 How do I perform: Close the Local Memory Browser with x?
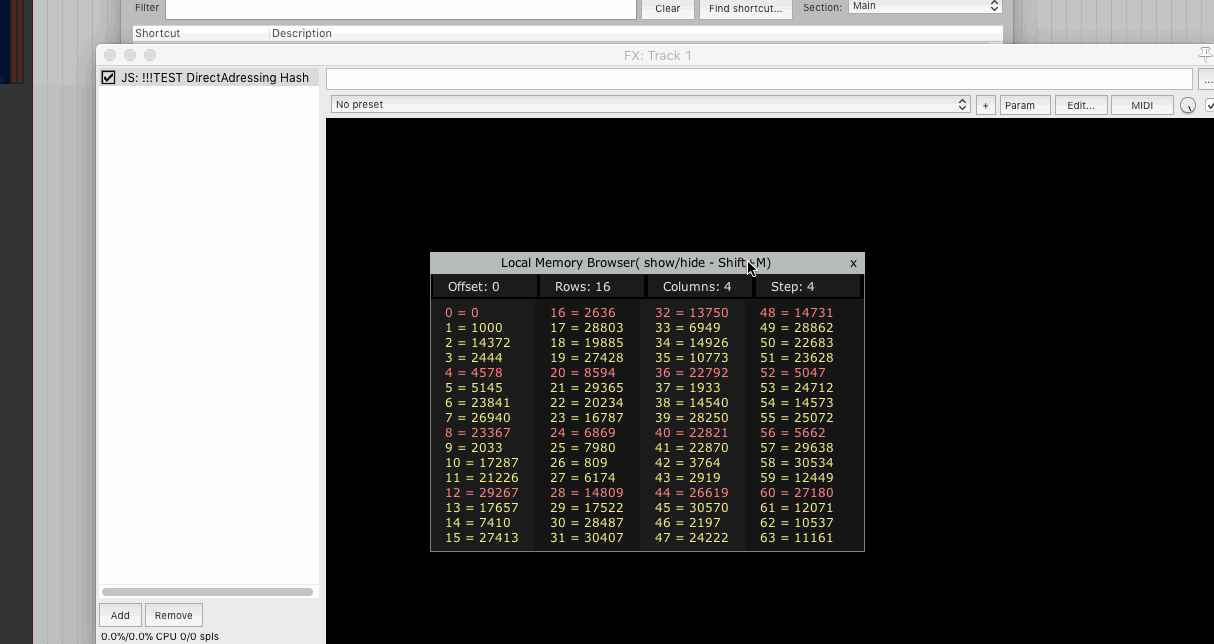853,263
